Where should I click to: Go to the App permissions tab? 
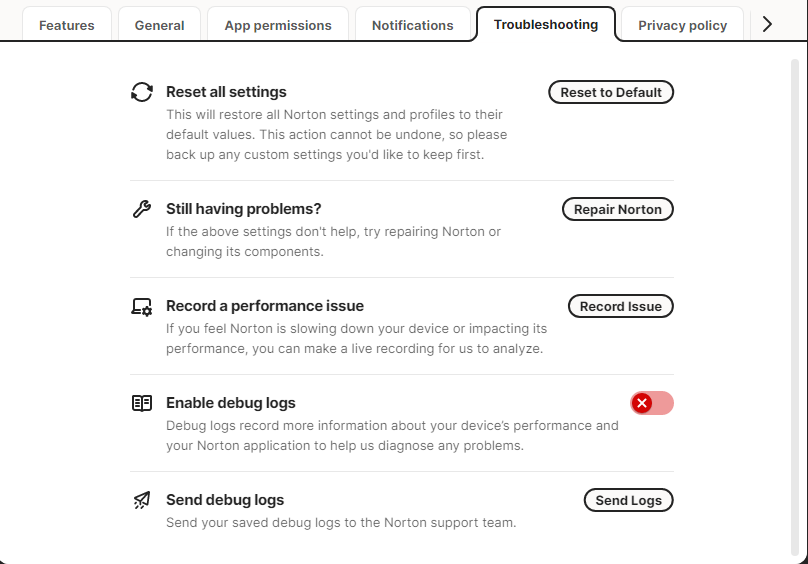pos(278,25)
